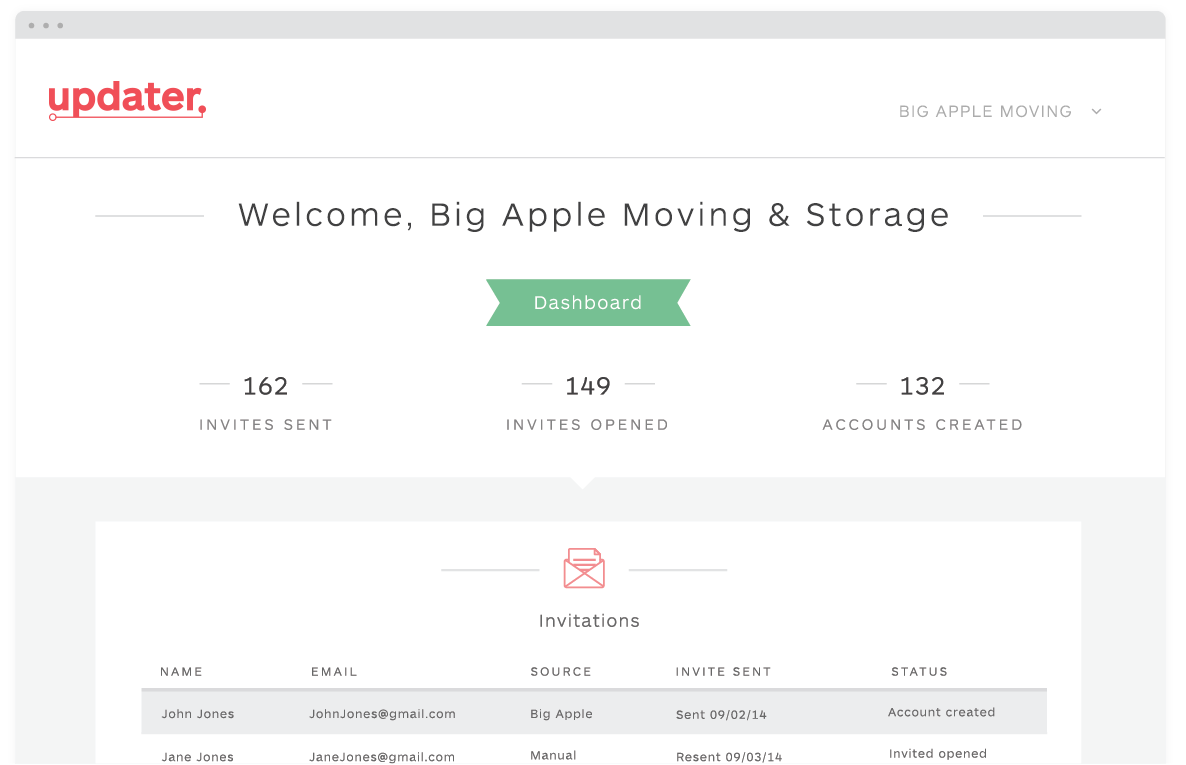Click the Updater logo
Screen dimensions: 1186x765
click(x=127, y=100)
